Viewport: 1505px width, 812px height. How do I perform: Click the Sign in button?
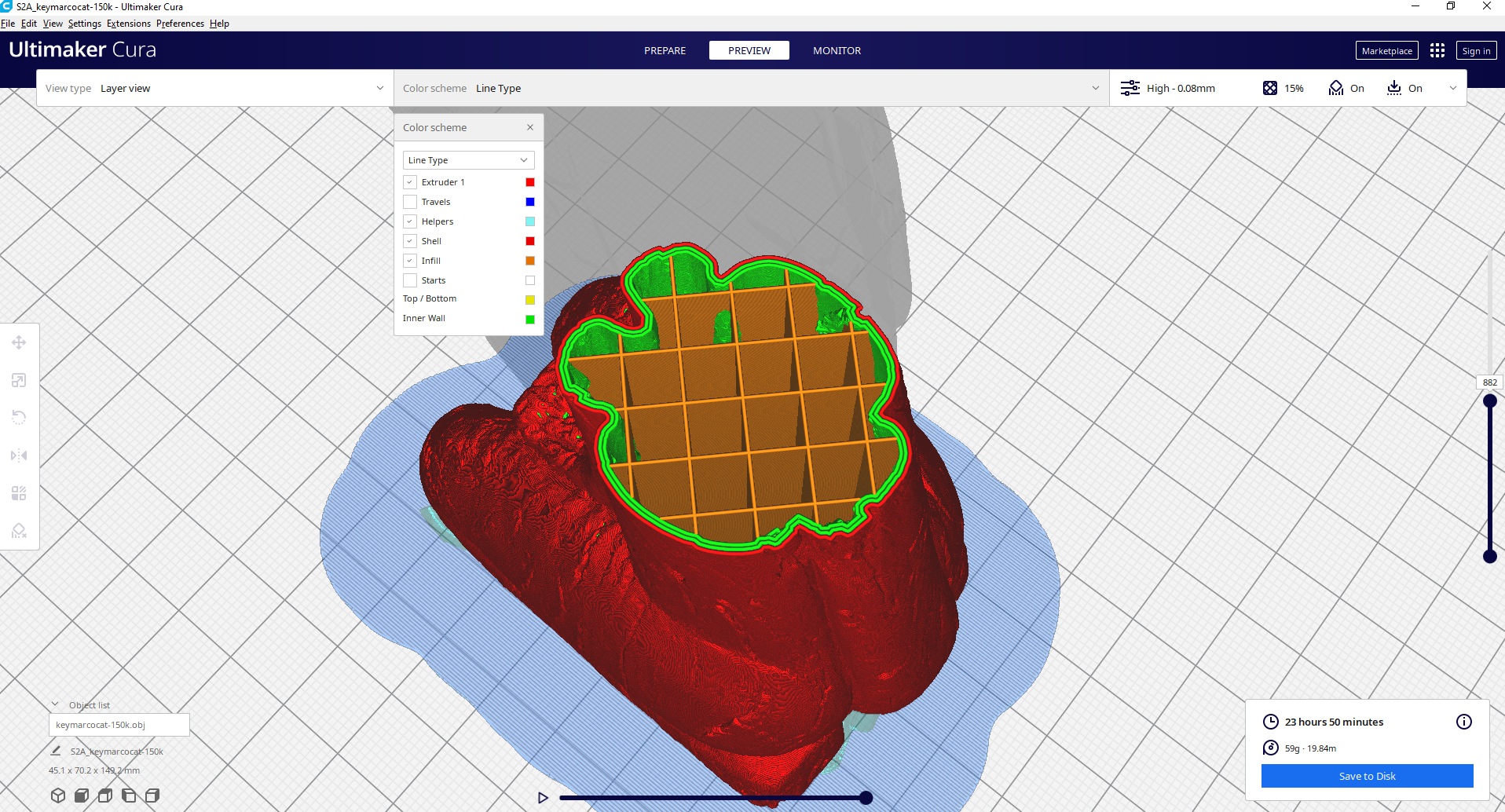tap(1476, 50)
